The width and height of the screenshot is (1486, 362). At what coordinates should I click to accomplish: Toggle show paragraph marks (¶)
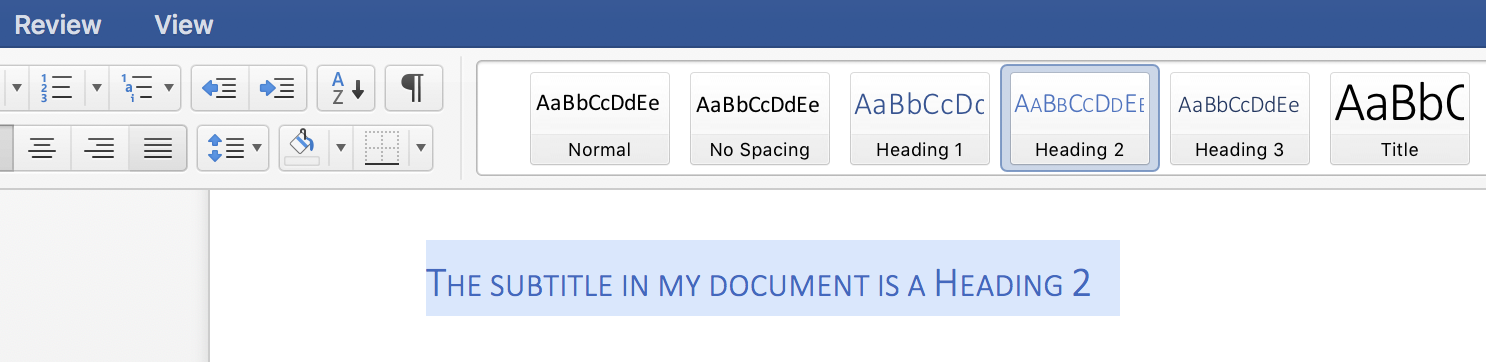tap(413, 88)
